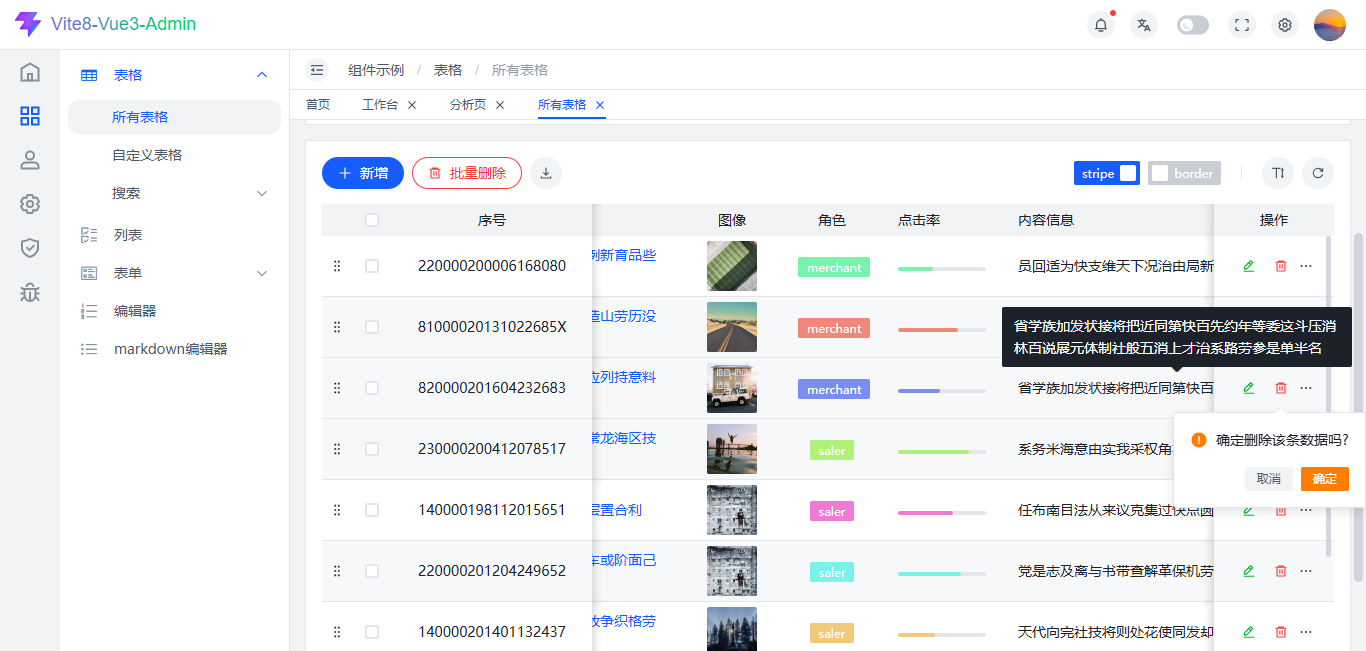The image size is (1366, 651).
Task: Edit row 220000200006168080 with pencil icon
Action: (x=1248, y=266)
